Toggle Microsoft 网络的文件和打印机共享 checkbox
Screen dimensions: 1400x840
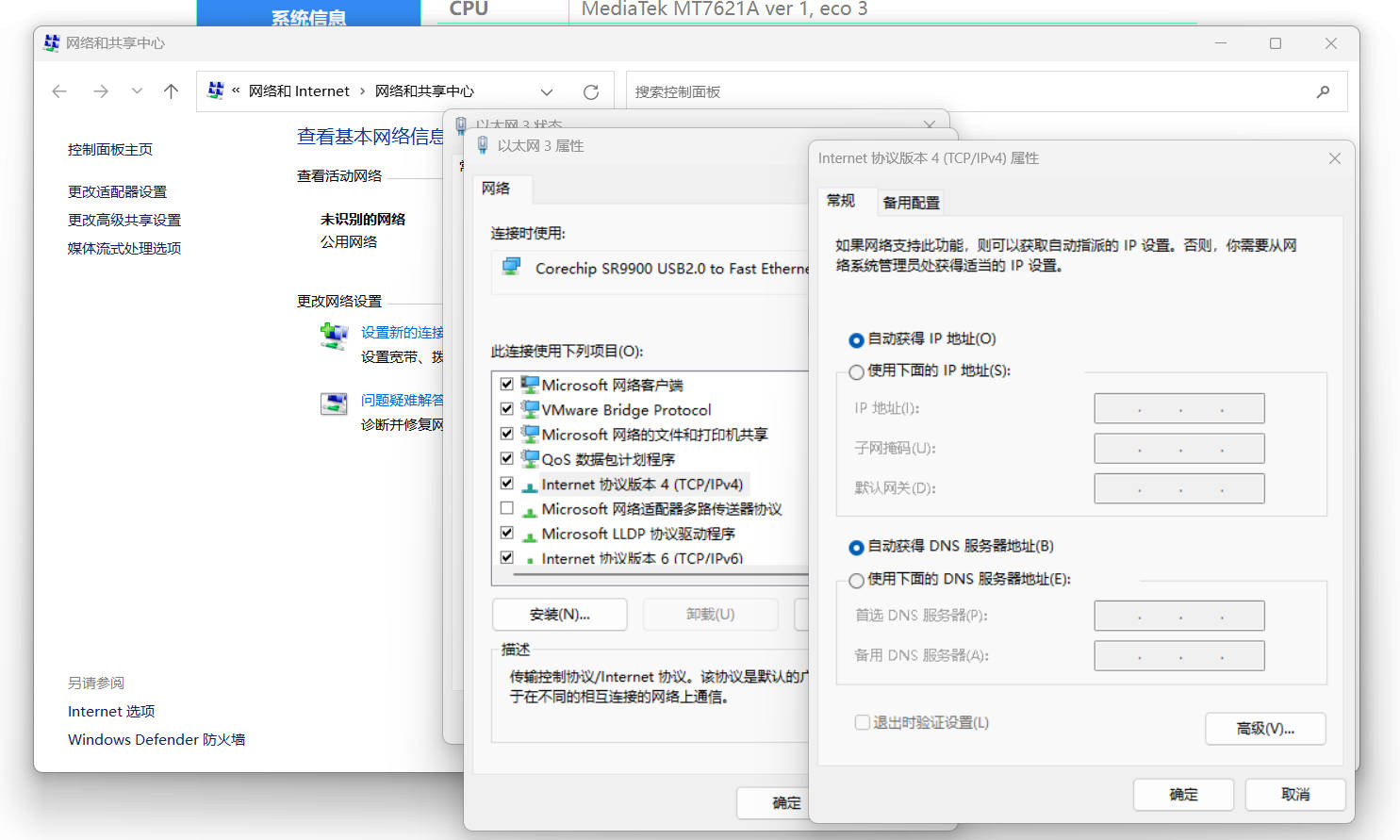[506, 433]
